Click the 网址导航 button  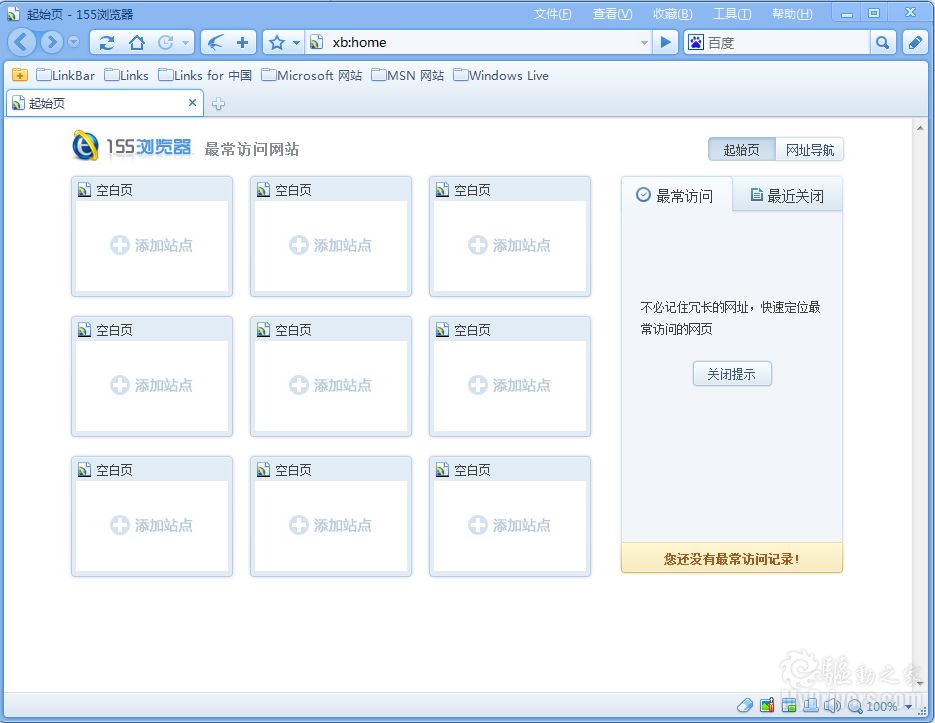(810, 149)
